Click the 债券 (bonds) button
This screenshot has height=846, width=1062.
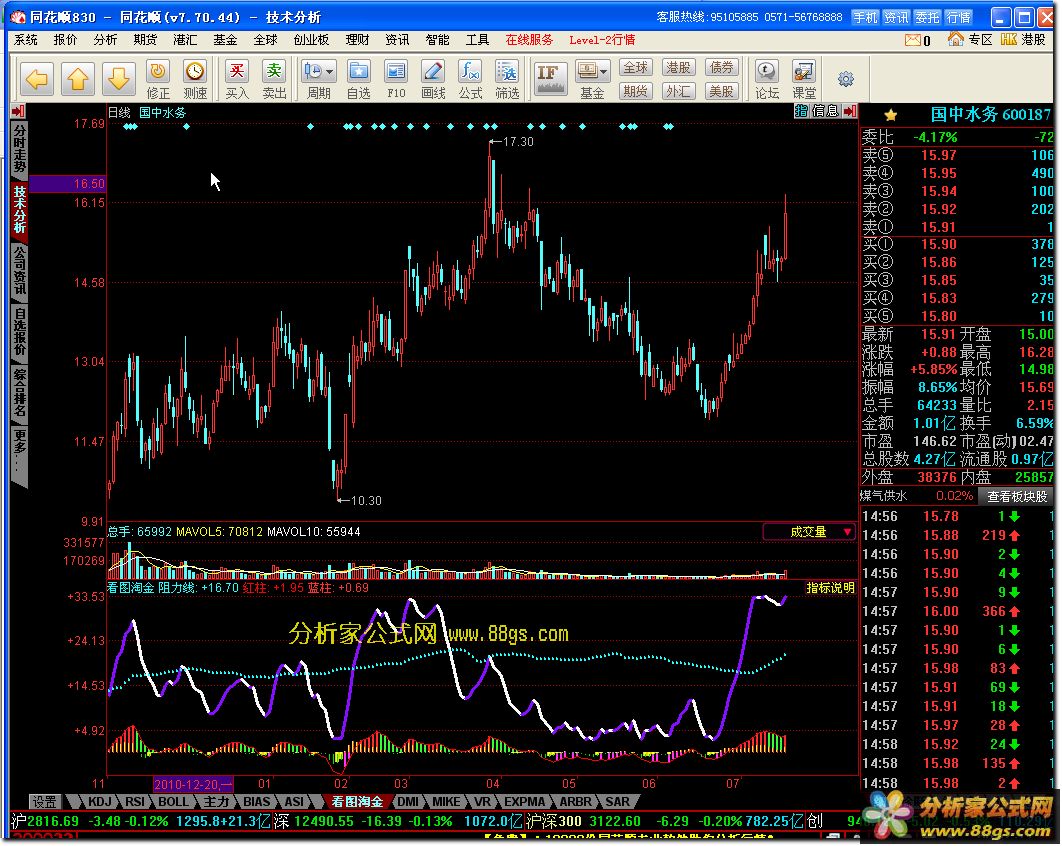click(x=721, y=68)
